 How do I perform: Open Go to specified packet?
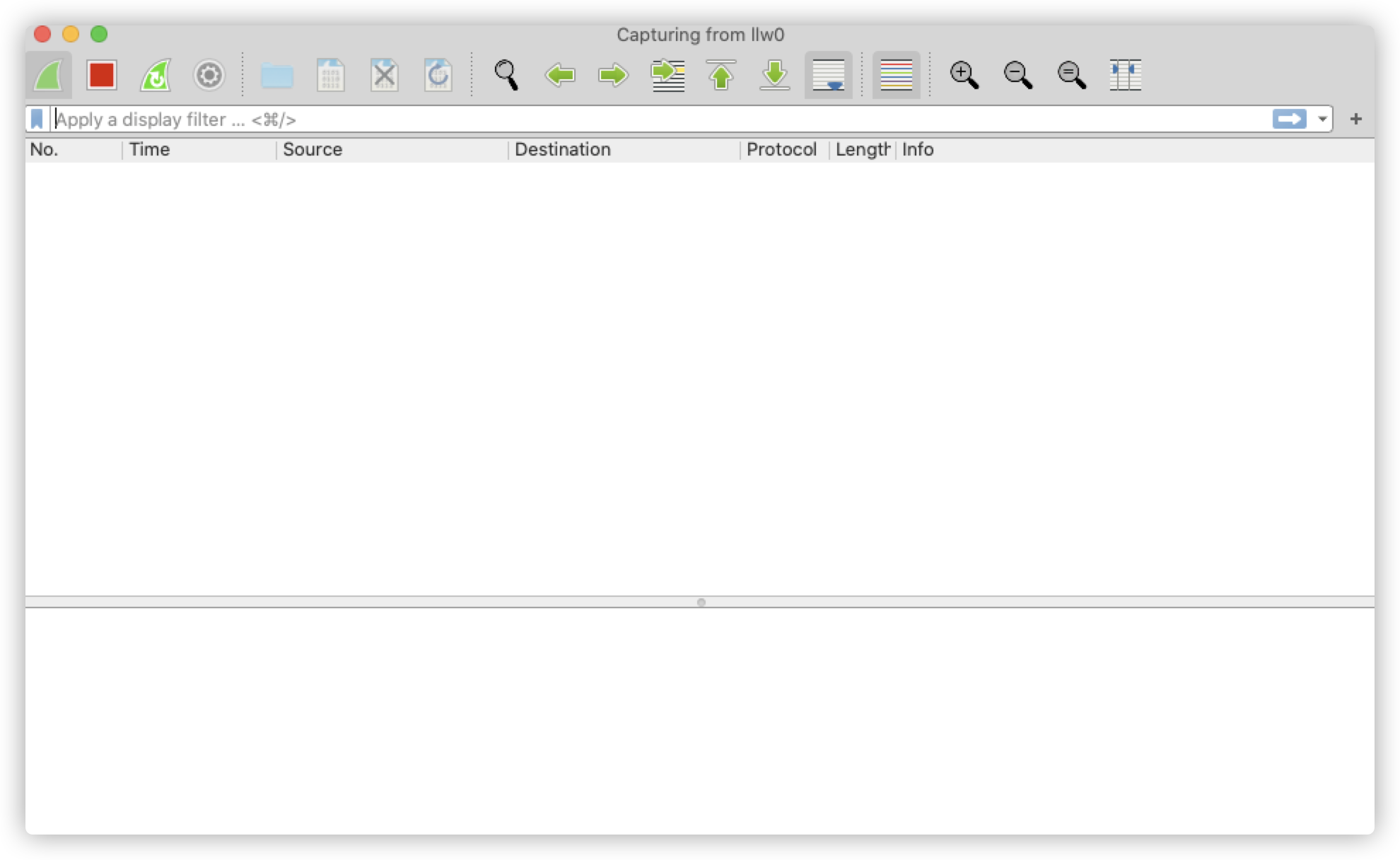pyautogui.click(x=667, y=75)
